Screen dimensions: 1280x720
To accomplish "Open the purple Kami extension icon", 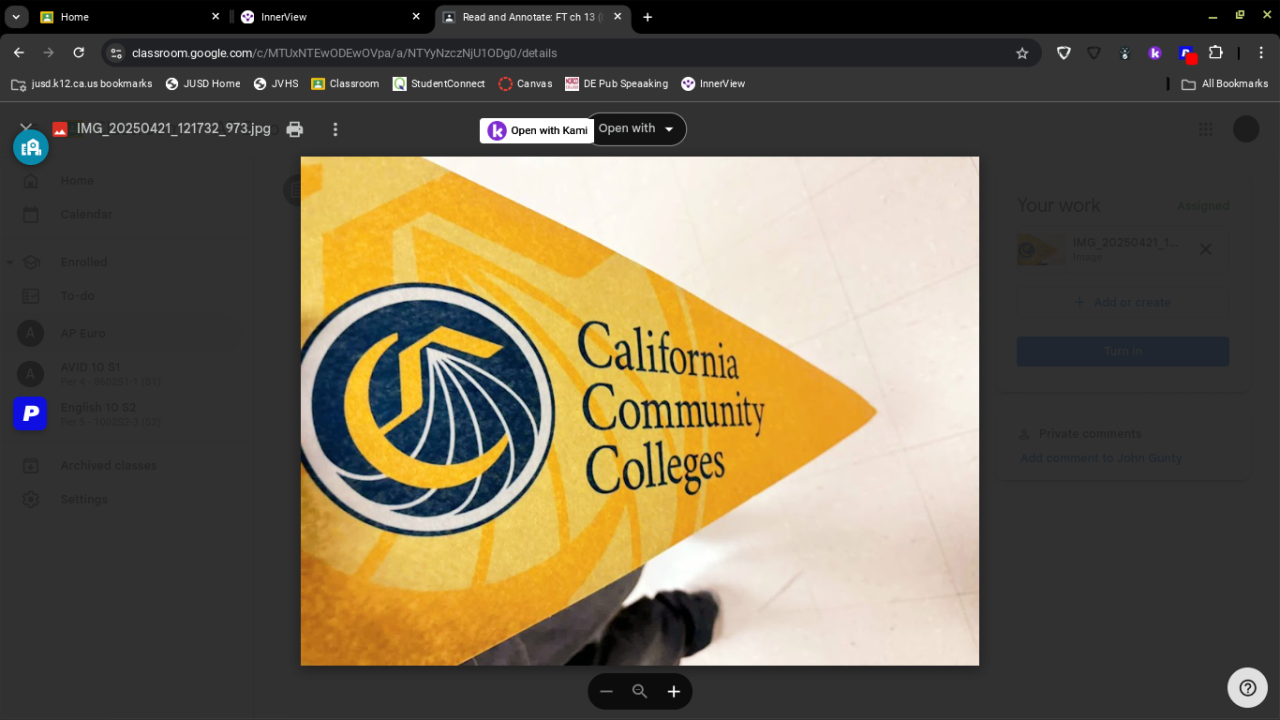I will click(x=1155, y=53).
